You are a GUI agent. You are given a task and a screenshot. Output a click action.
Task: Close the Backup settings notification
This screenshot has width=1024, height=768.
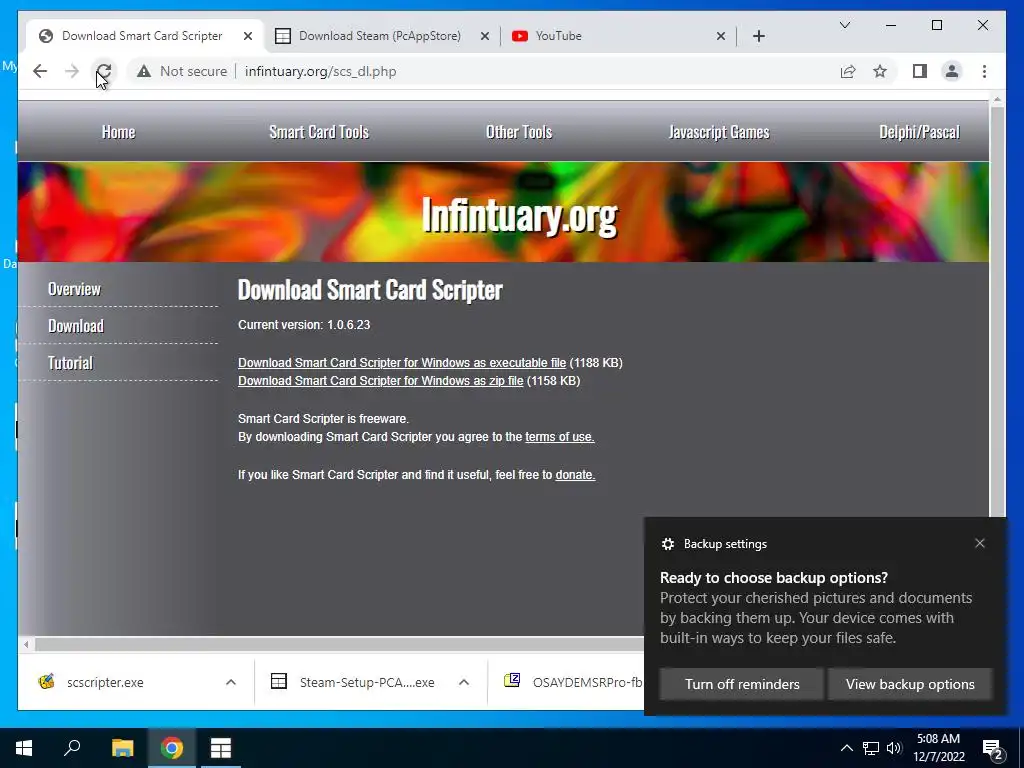pos(980,543)
